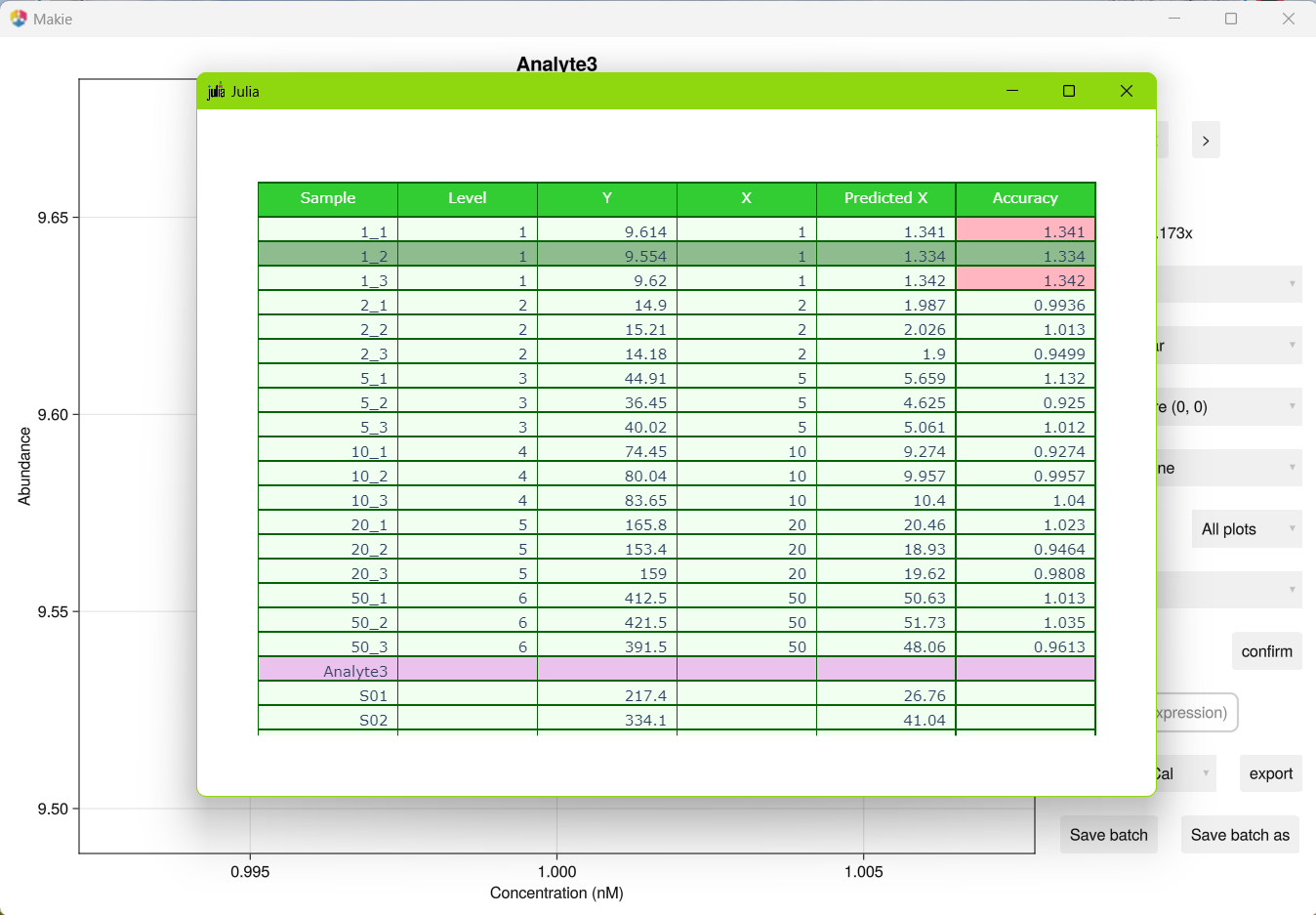Click the Save batch button

click(x=1109, y=835)
